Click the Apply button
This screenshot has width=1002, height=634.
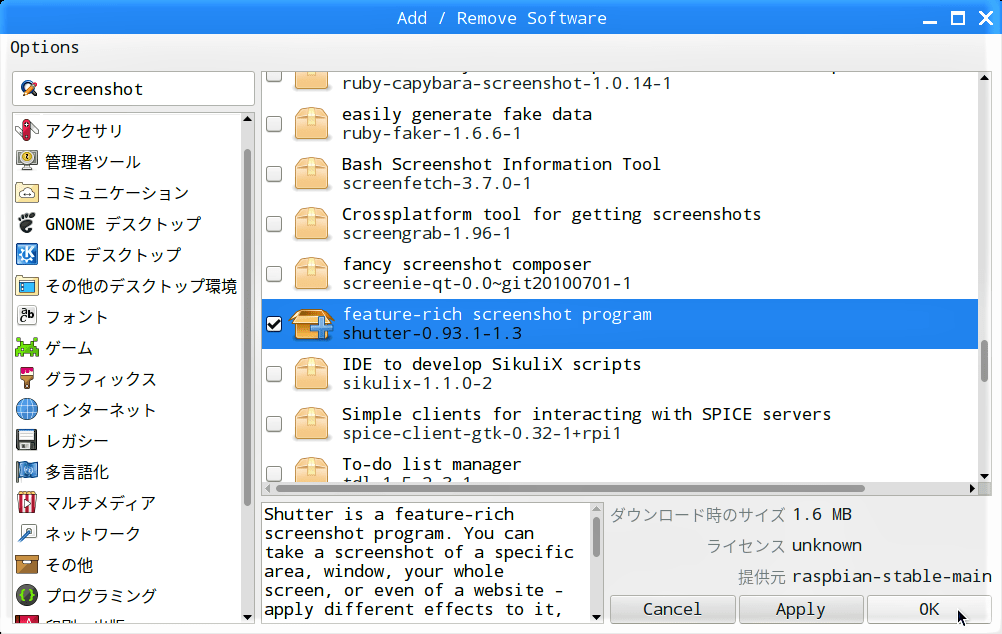[801, 609]
